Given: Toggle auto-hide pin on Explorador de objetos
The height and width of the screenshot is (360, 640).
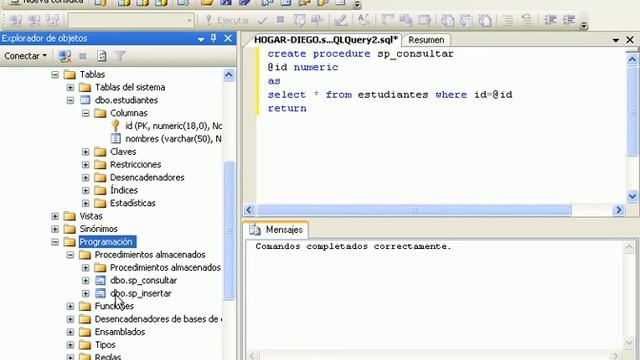Looking at the screenshot, I should (x=213, y=38).
